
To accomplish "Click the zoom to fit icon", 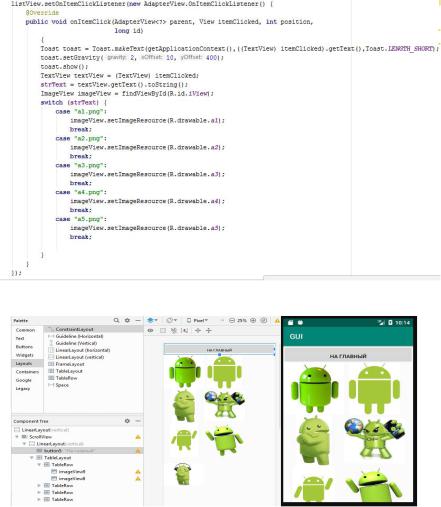I will 263,320.
